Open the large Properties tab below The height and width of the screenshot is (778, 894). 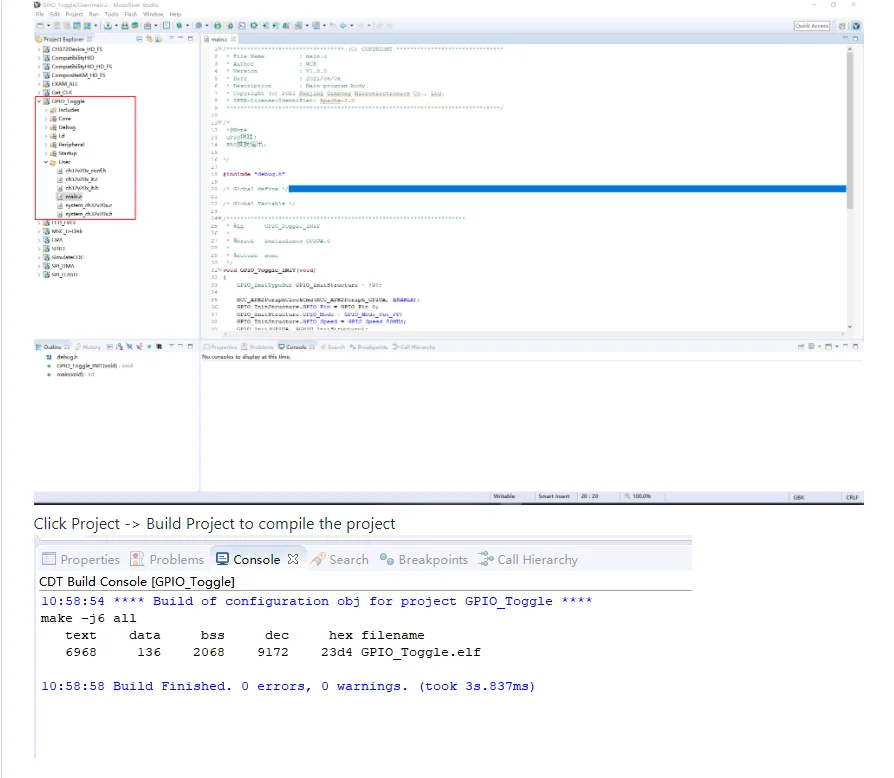81,560
